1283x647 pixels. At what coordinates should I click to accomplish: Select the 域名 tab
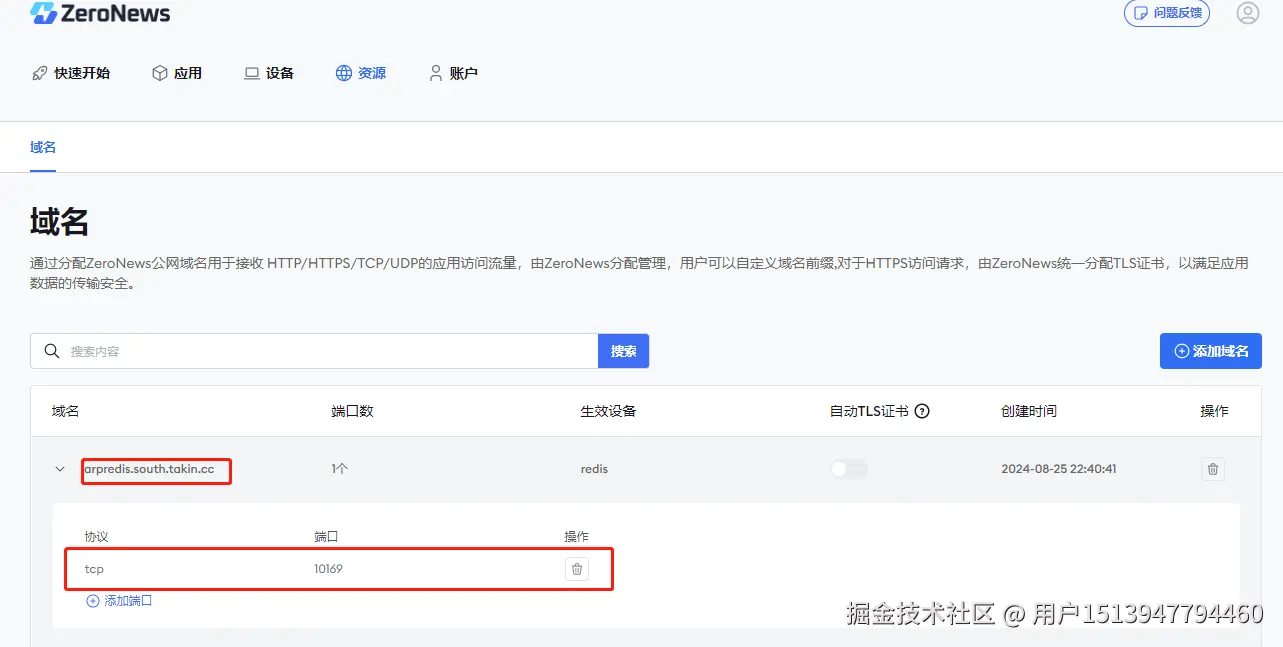coord(43,147)
